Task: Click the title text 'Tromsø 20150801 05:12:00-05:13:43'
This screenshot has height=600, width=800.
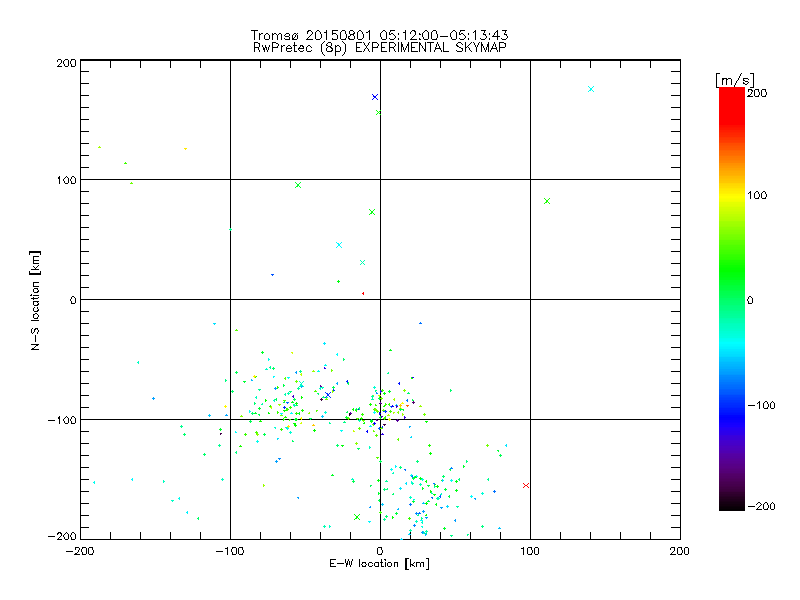Action: coord(379,35)
